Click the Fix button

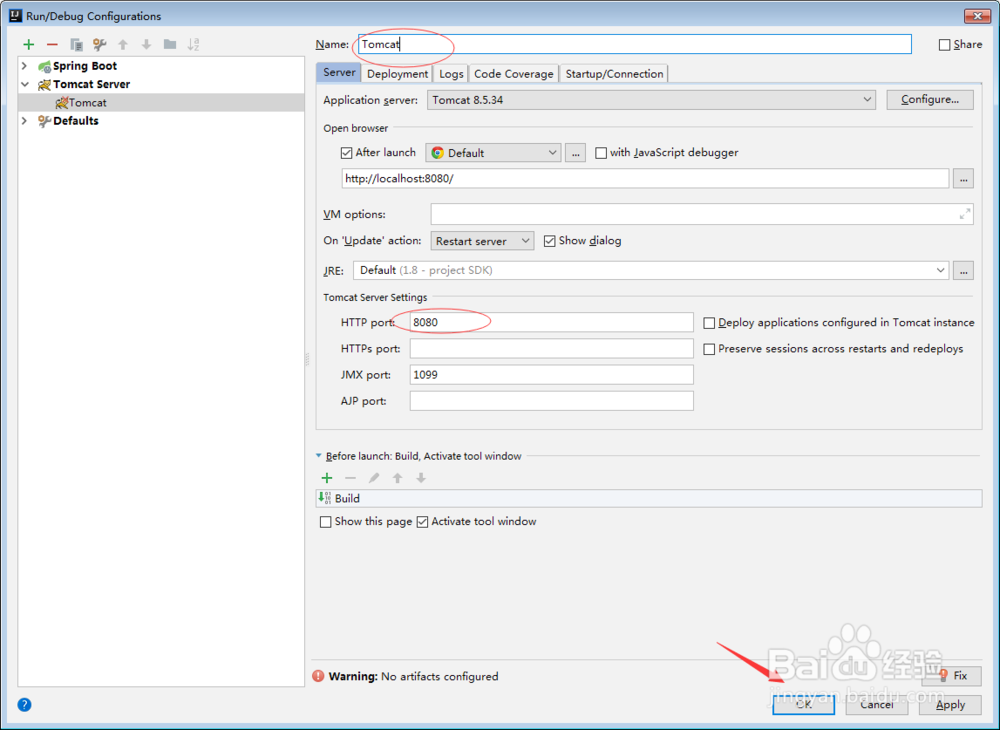[x=952, y=676]
